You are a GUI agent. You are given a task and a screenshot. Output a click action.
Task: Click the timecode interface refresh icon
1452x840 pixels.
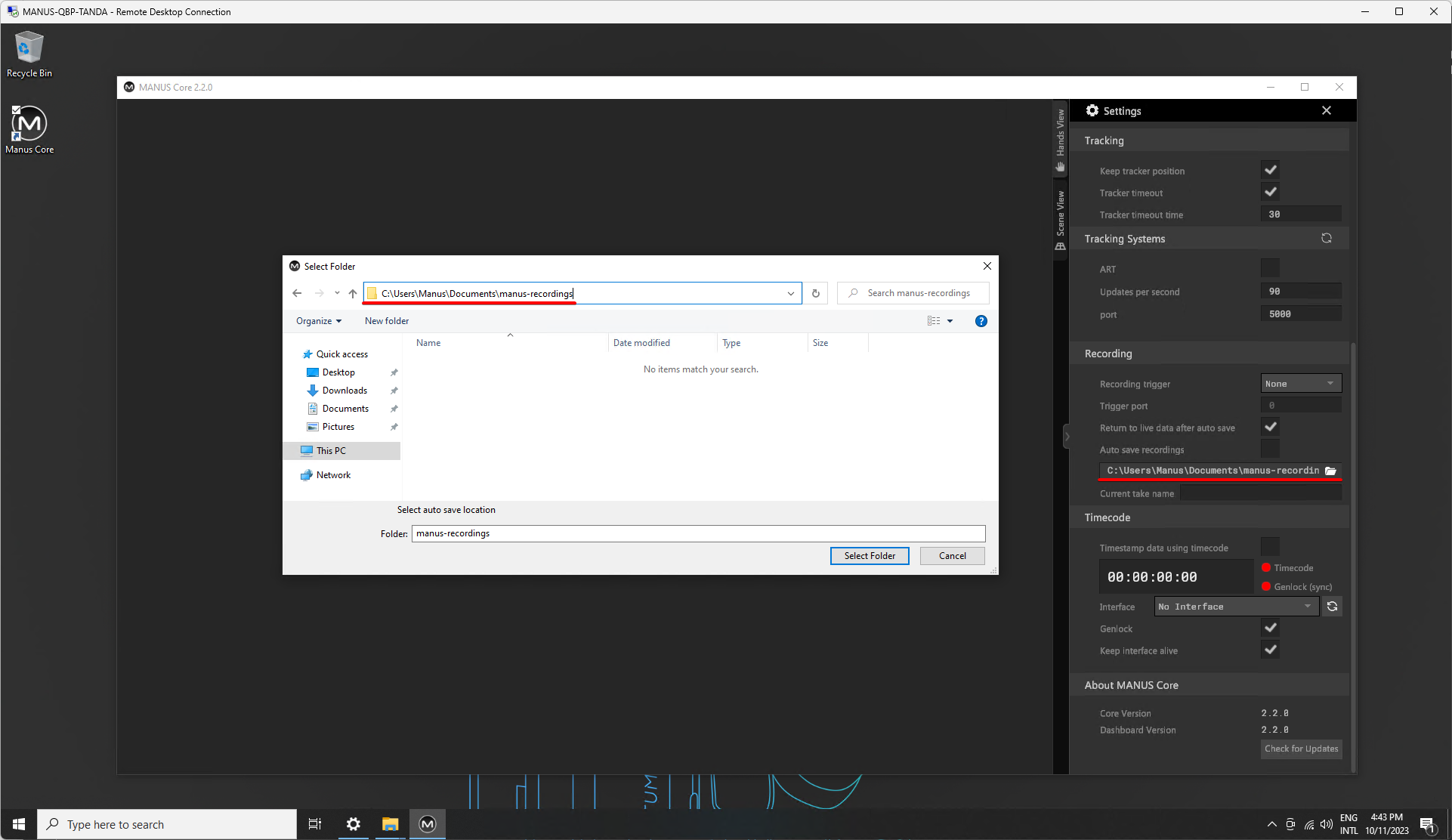click(x=1332, y=607)
